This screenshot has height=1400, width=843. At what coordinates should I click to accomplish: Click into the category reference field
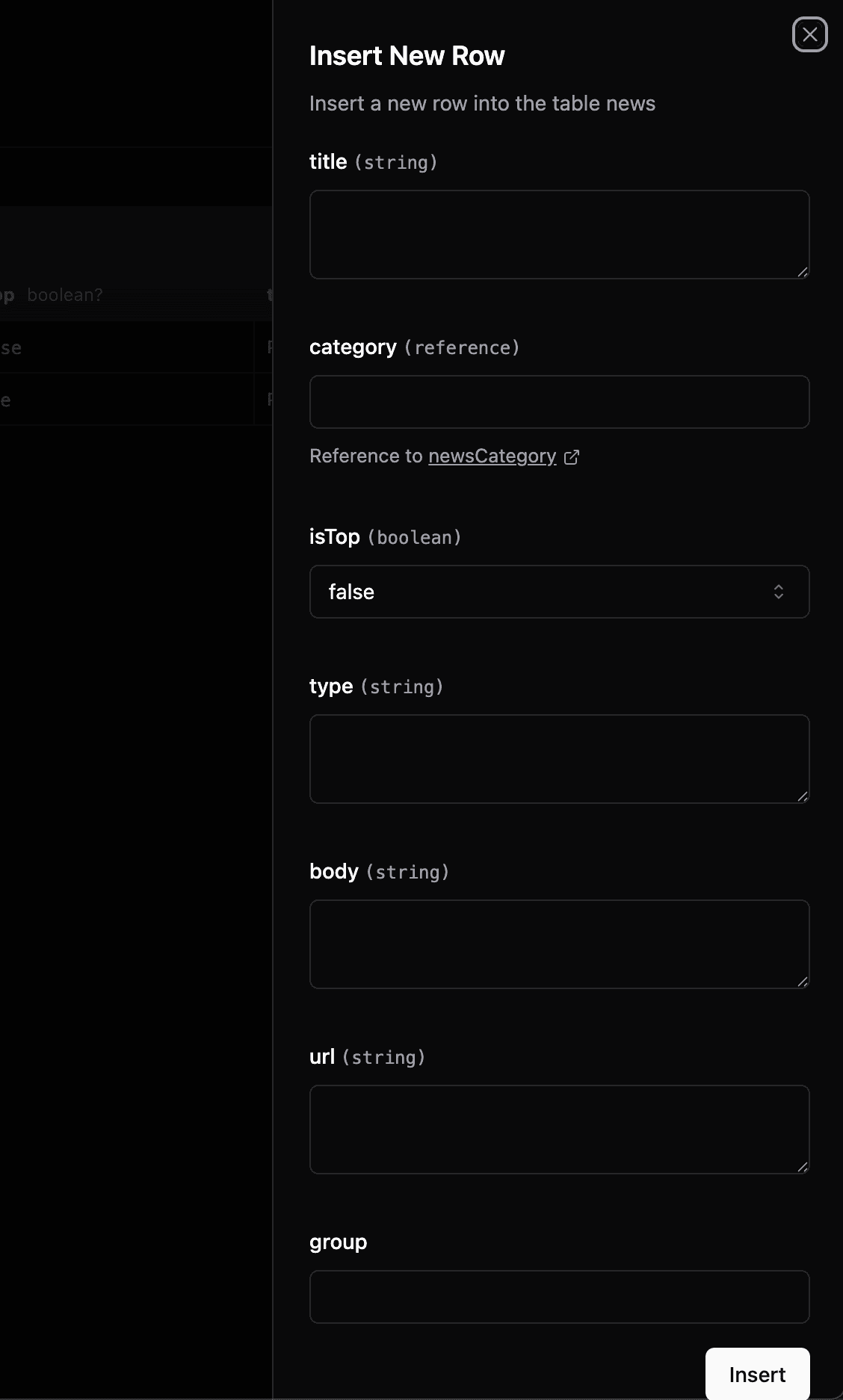tap(559, 402)
